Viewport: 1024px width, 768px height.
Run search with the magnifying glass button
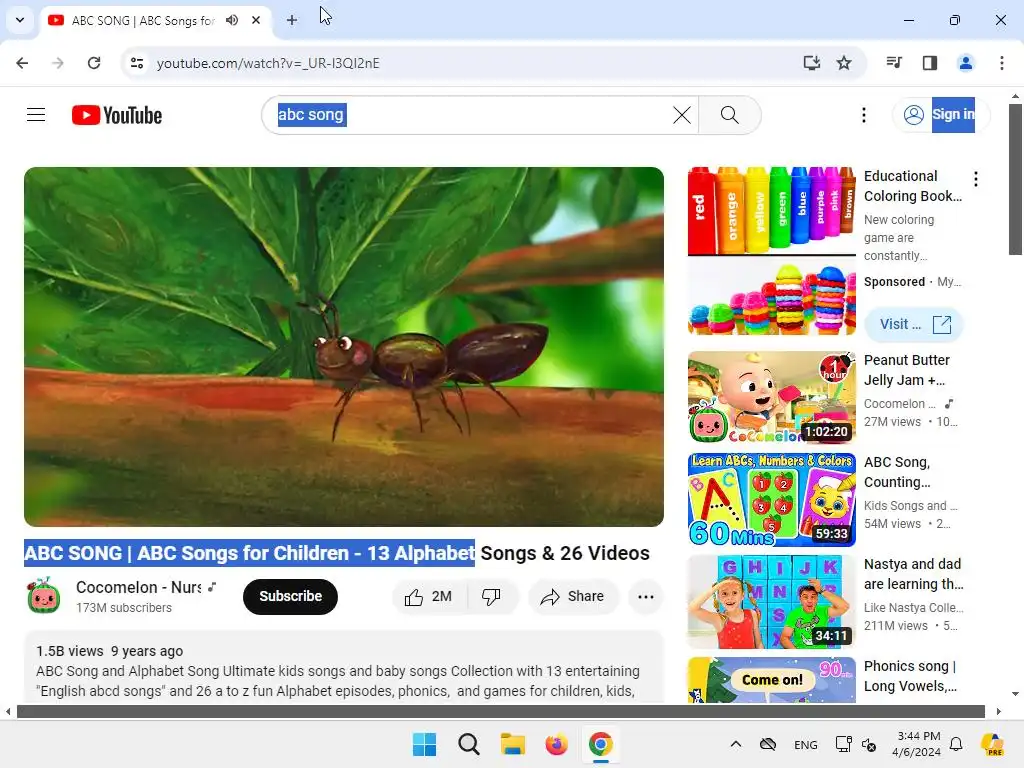point(729,115)
